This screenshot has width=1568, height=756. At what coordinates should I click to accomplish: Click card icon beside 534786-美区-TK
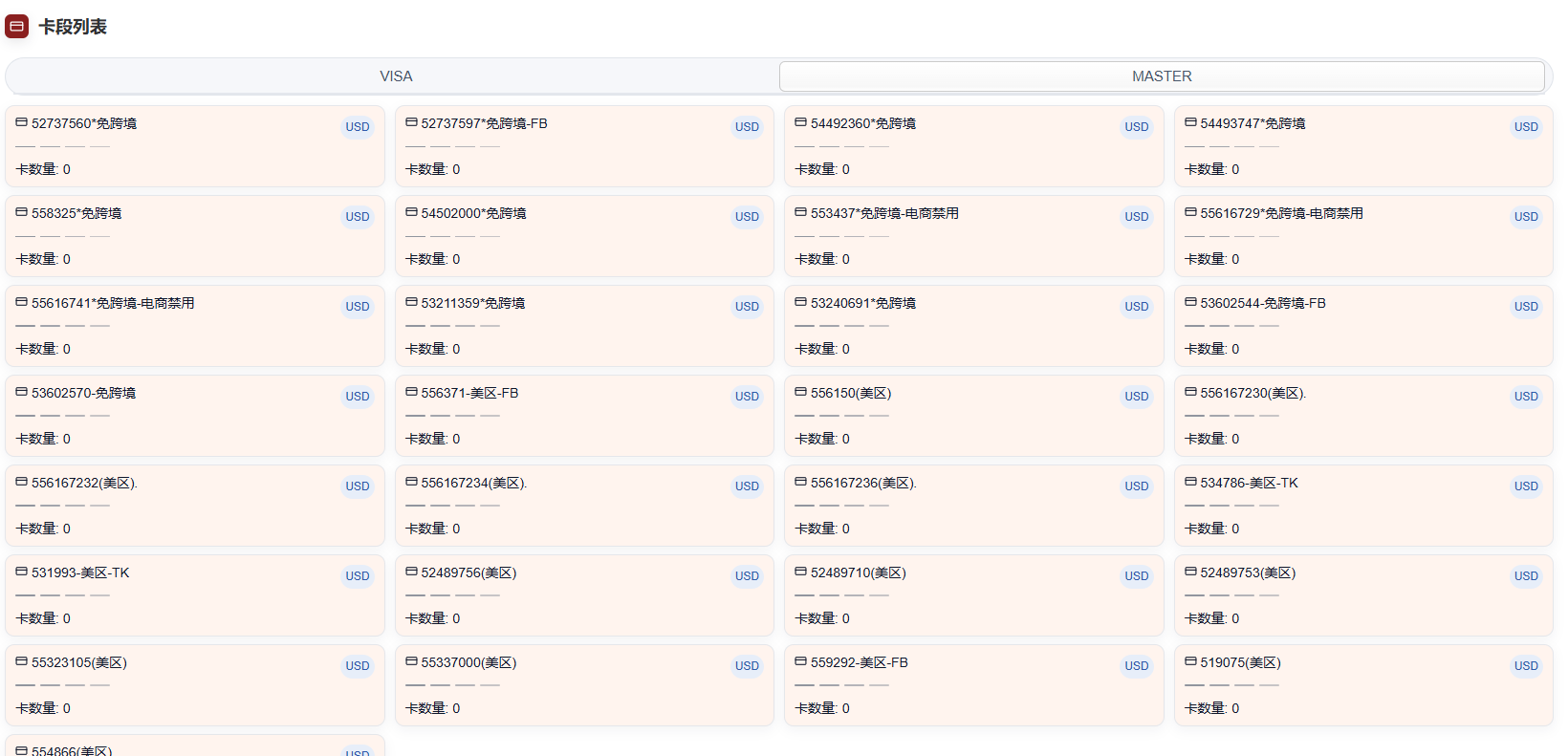click(x=1190, y=483)
